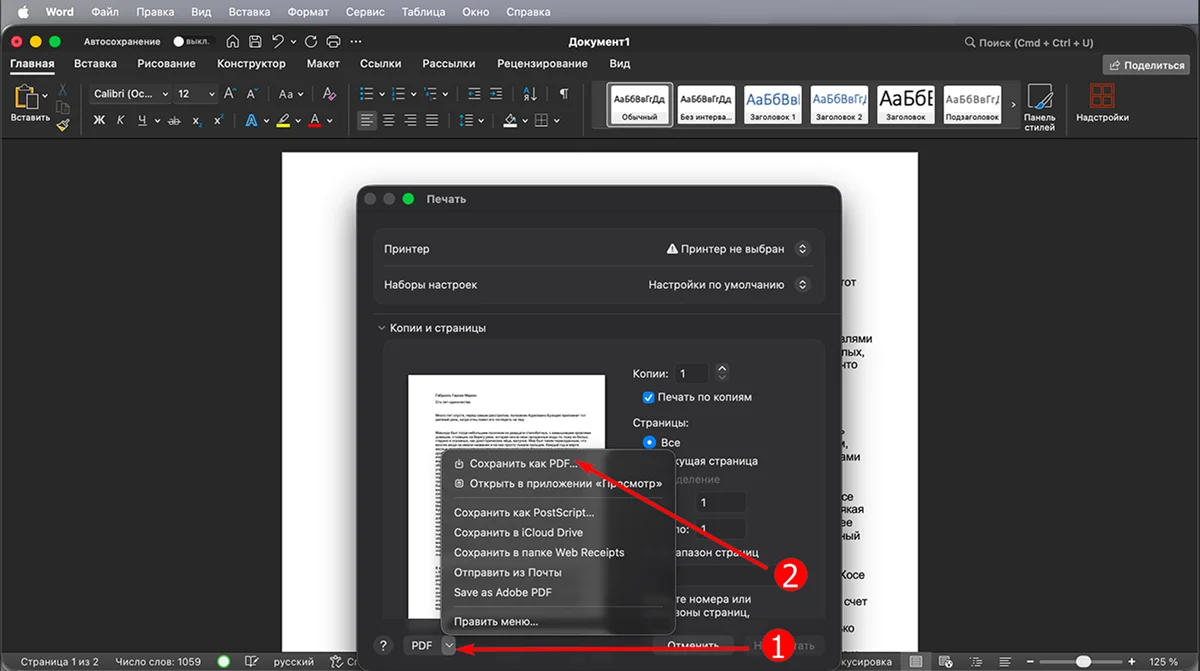Open the Рецензирование ribbon tab

coord(542,63)
